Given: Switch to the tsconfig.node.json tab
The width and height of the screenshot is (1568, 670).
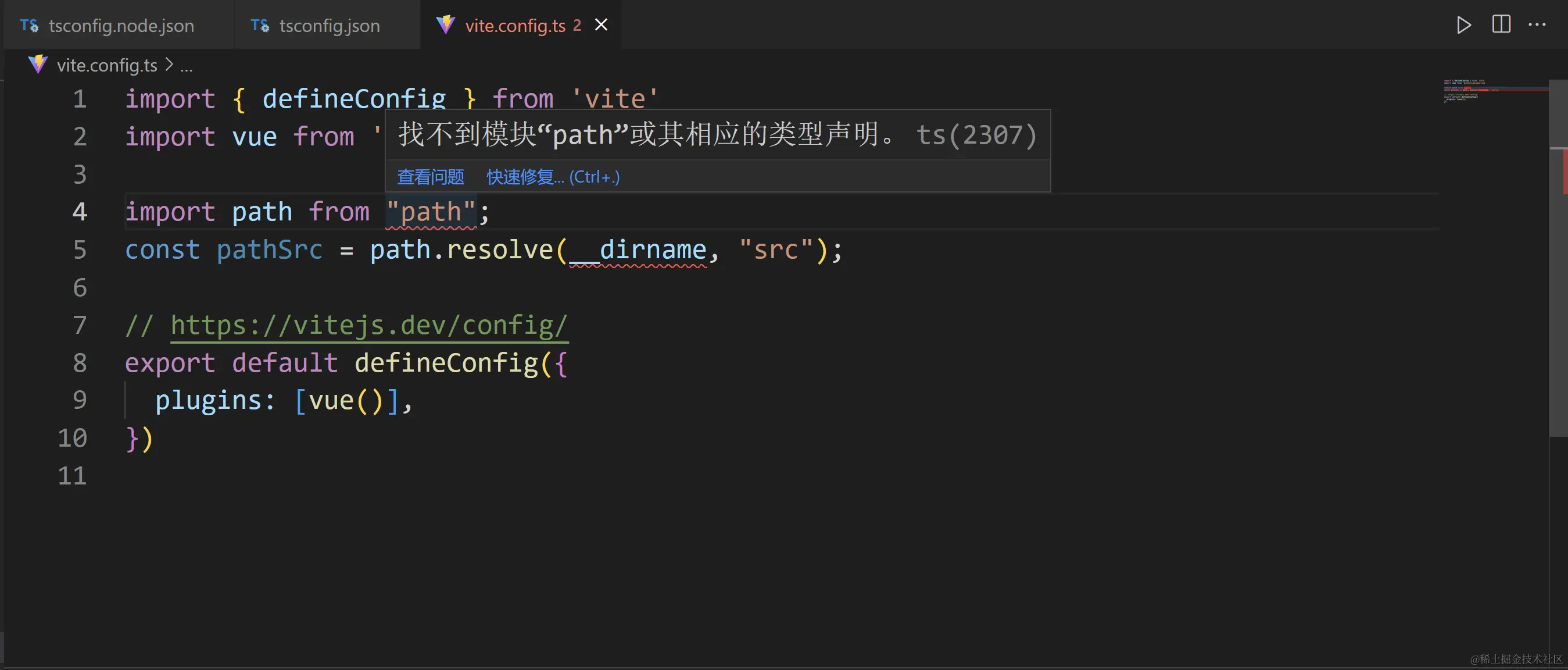Looking at the screenshot, I should click(x=120, y=25).
